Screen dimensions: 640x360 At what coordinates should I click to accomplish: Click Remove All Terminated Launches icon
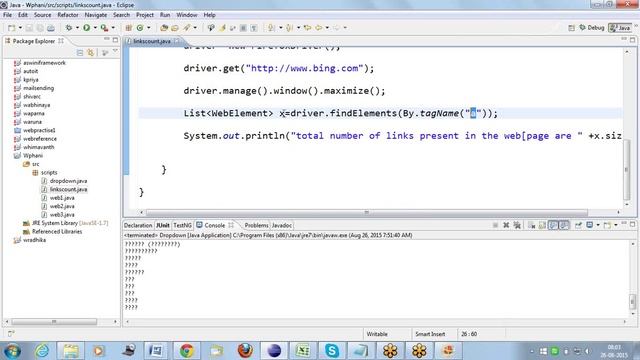click(517, 225)
